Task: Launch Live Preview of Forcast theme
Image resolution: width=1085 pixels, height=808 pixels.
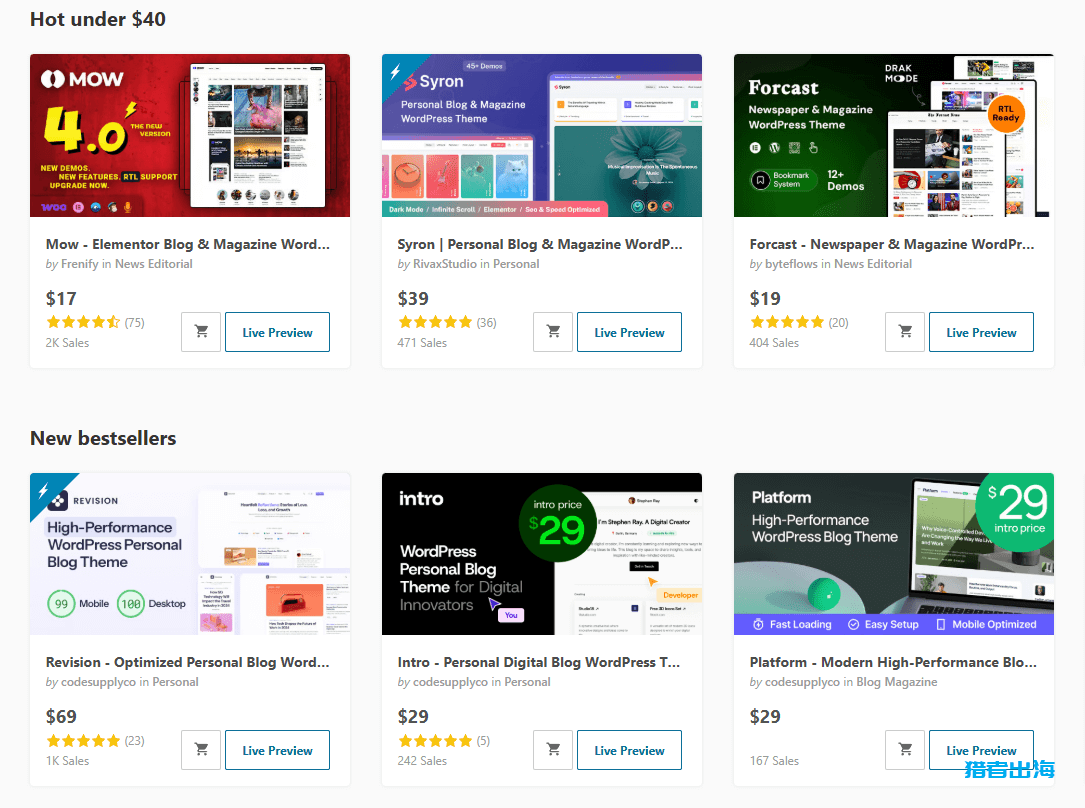Action: [981, 332]
